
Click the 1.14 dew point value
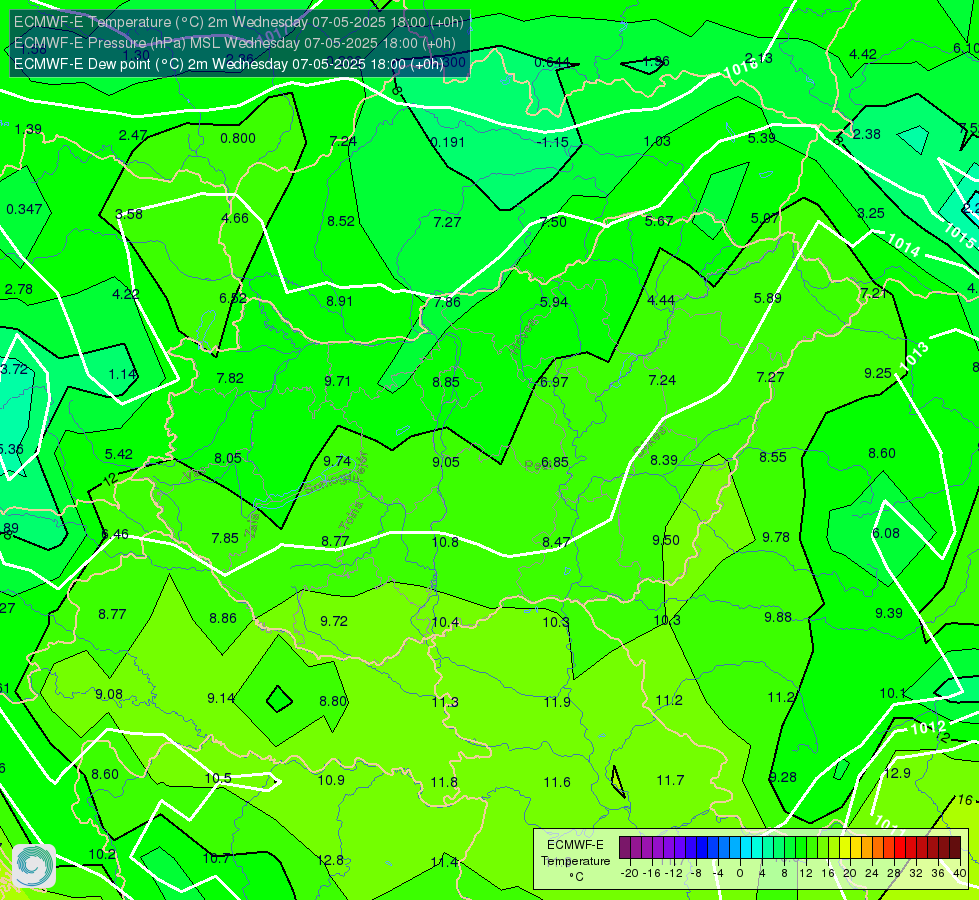pyautogui.click(x=122, y=374)
